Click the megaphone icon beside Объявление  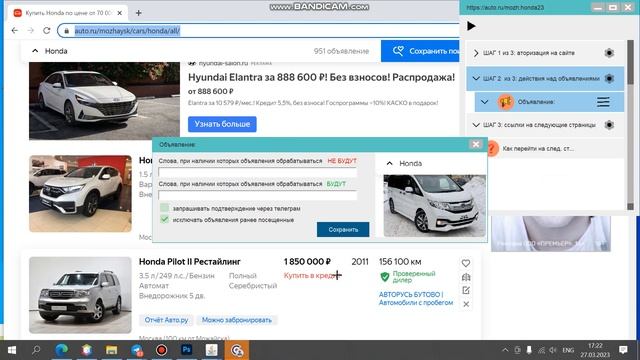click(x=505, y=102)
